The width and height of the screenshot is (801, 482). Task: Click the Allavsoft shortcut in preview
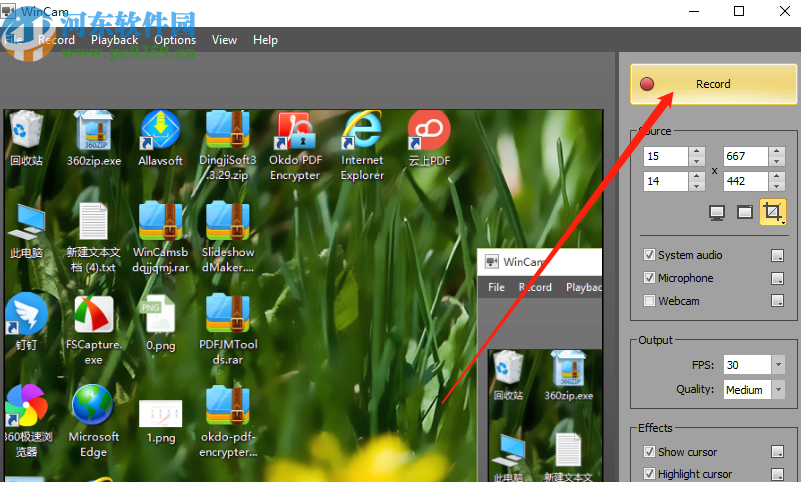coord(160,131)
